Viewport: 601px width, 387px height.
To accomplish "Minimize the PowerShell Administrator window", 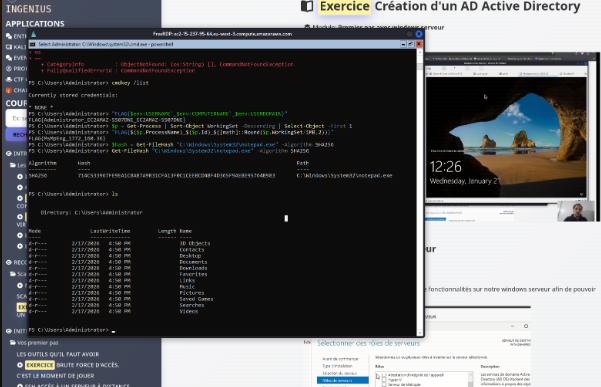I will (x=403, y=44).
